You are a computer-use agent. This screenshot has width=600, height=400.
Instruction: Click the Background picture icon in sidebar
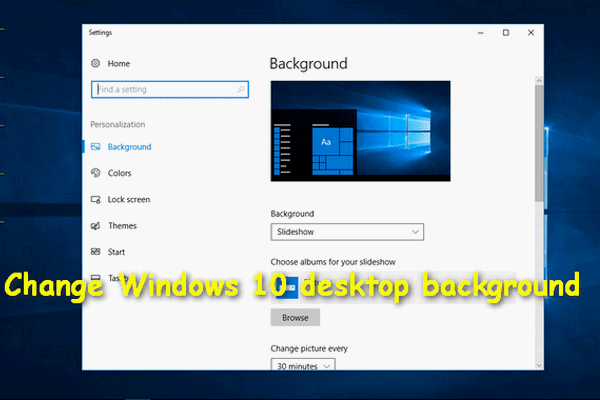click(95, 147)
